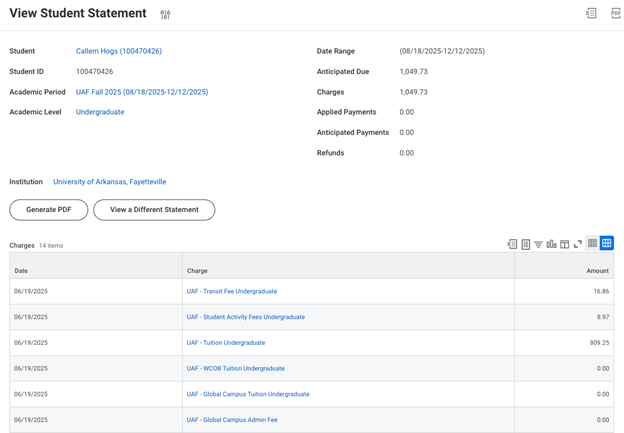Open the UAF Fall 2025 academic period link
The height and width of the screenshot is (433, 624).
[142, 92]
